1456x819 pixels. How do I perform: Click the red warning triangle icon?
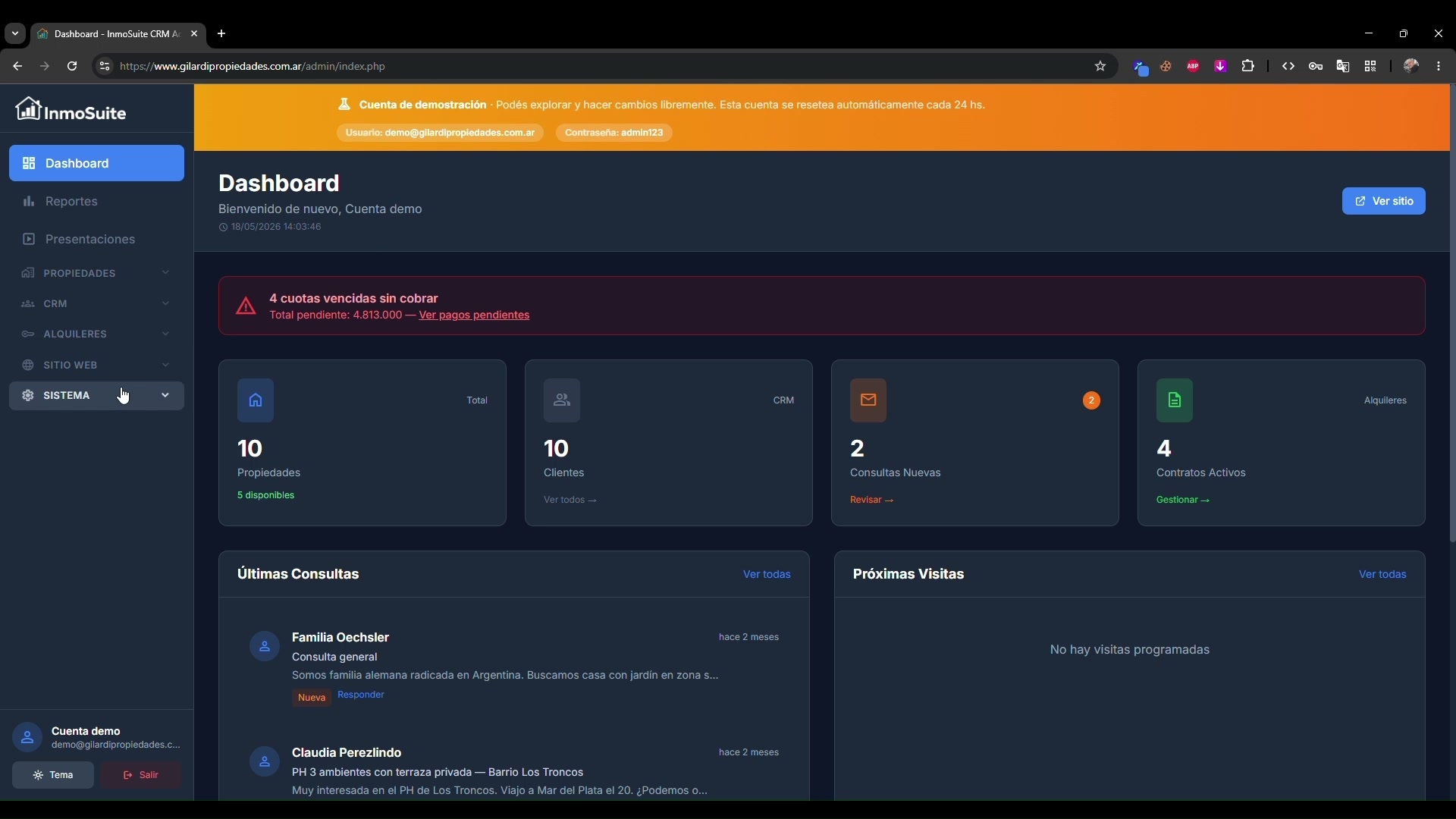246,306
